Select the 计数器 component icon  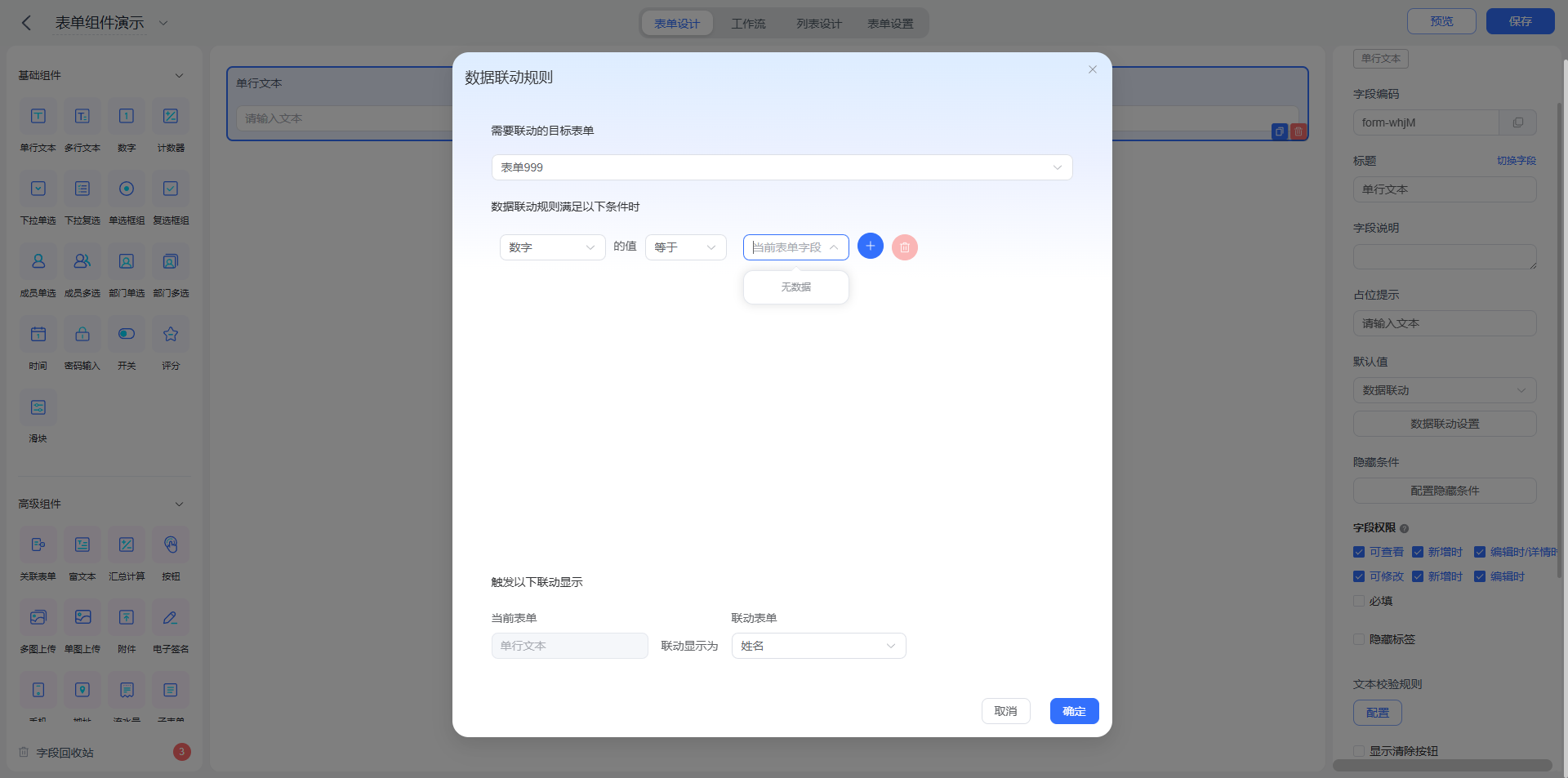point(171,116)
